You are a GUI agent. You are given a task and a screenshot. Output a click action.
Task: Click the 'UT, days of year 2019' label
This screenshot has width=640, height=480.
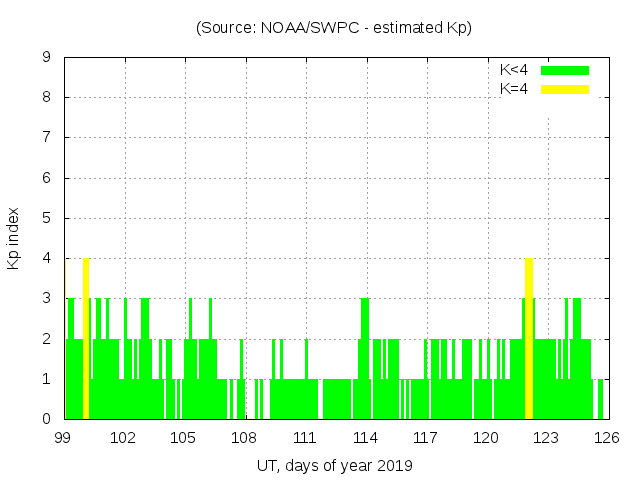point(334,466)
